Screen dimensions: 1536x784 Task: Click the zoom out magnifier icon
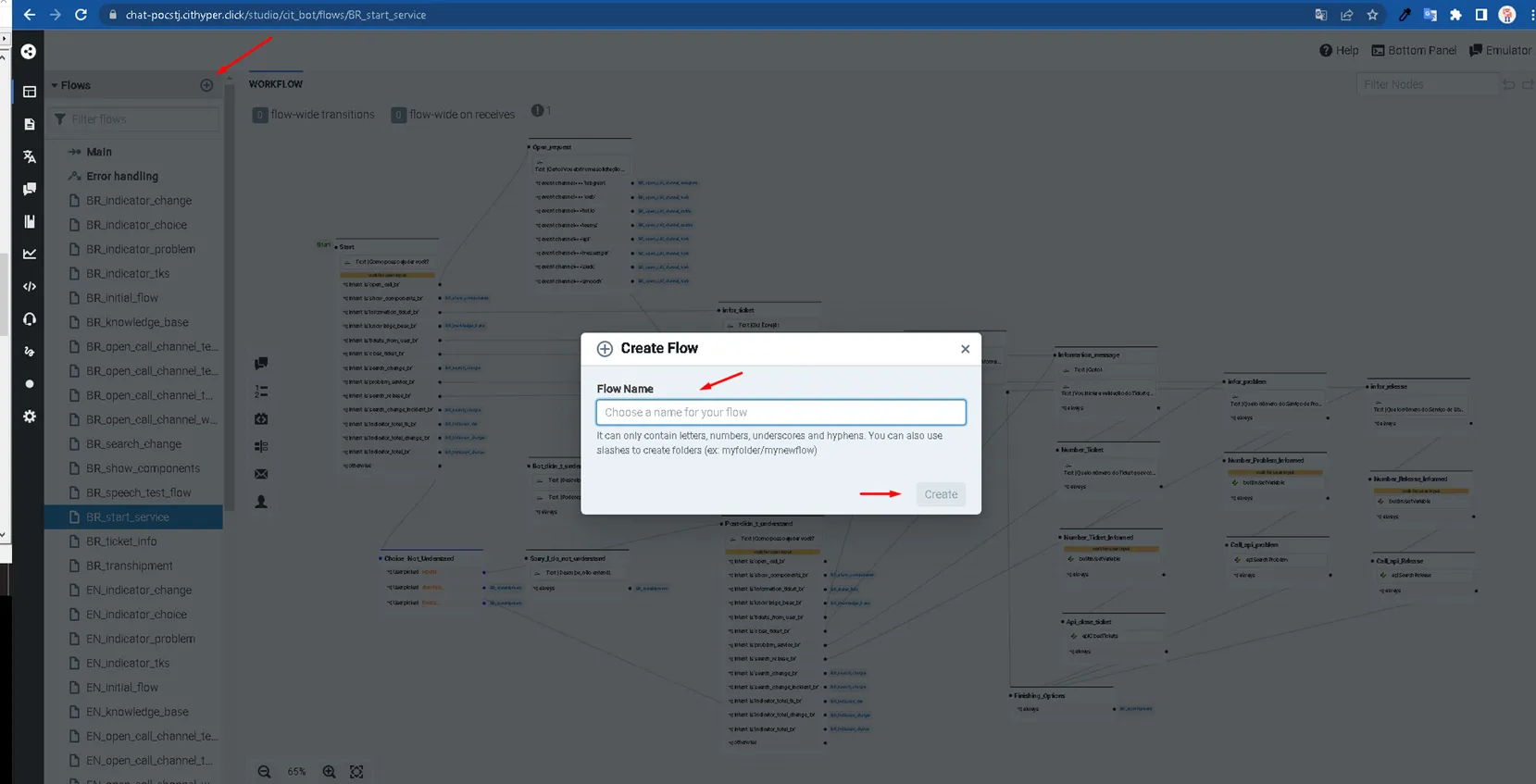pyautogui.click(x=265, y=771)
